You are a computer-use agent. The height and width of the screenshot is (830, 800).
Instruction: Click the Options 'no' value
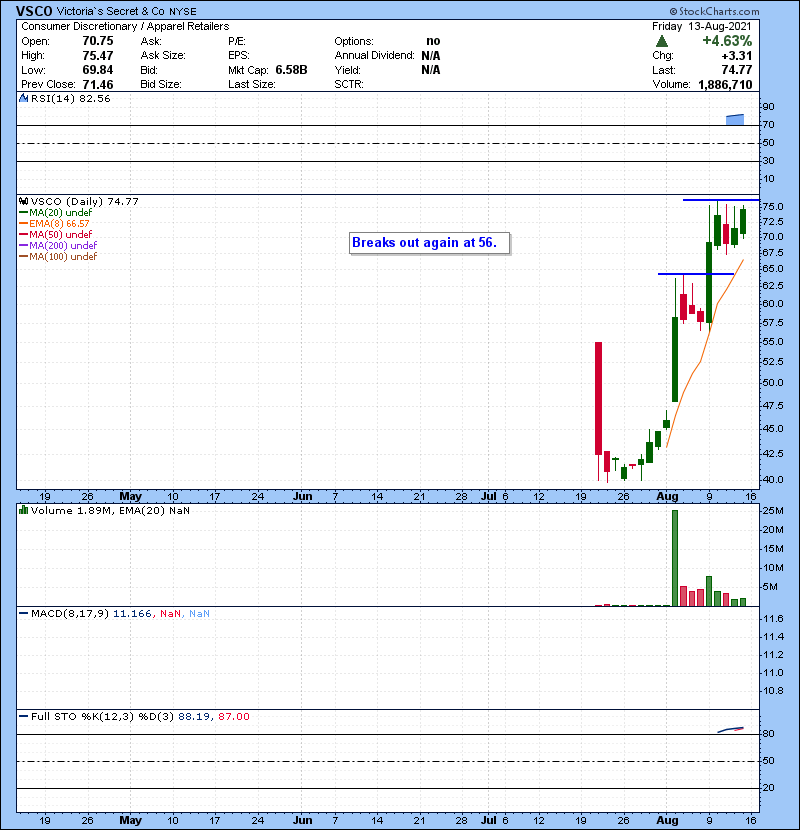[x=433, y=41]
